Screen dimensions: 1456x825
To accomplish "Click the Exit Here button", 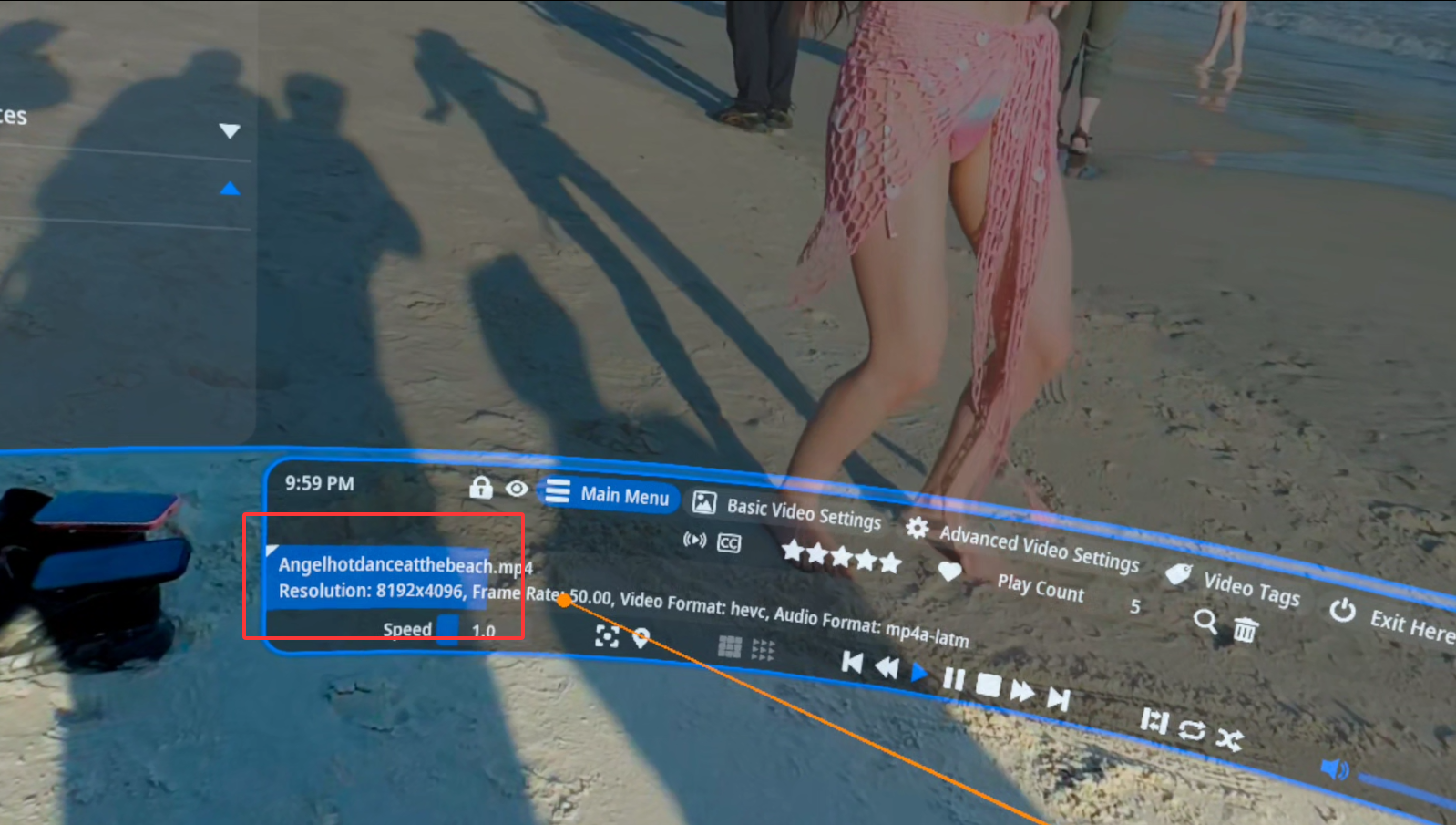I will point(1391,620).
